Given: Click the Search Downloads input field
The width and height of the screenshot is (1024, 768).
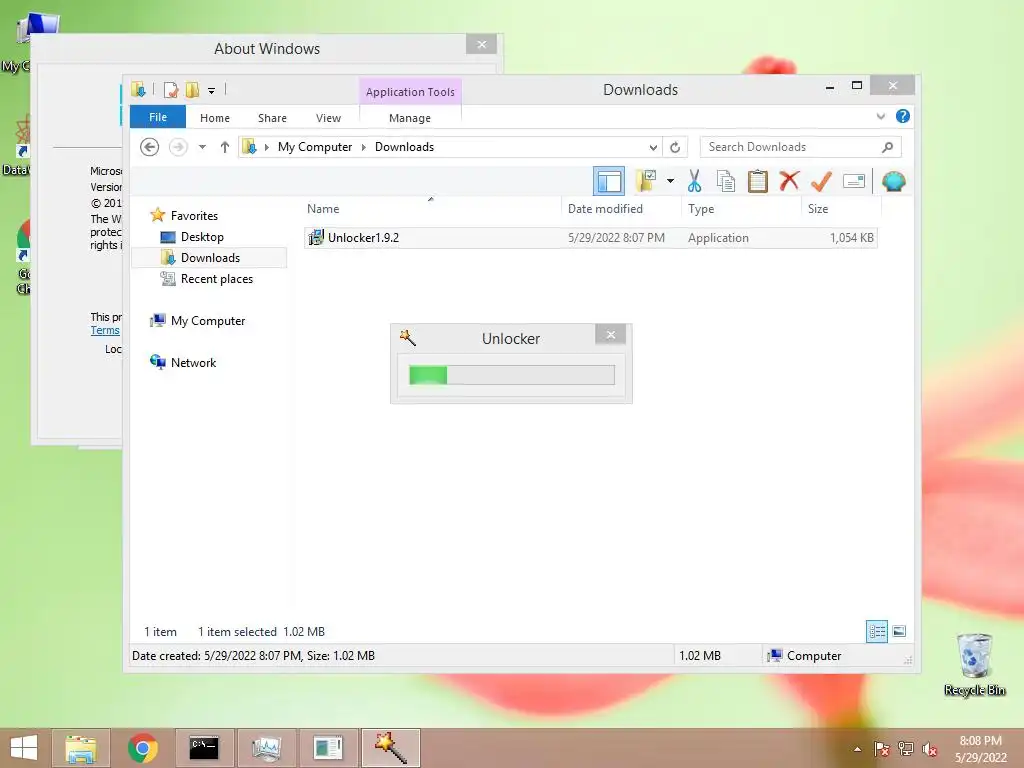Looking at the screenshot, I should click(x=800, y=147).
